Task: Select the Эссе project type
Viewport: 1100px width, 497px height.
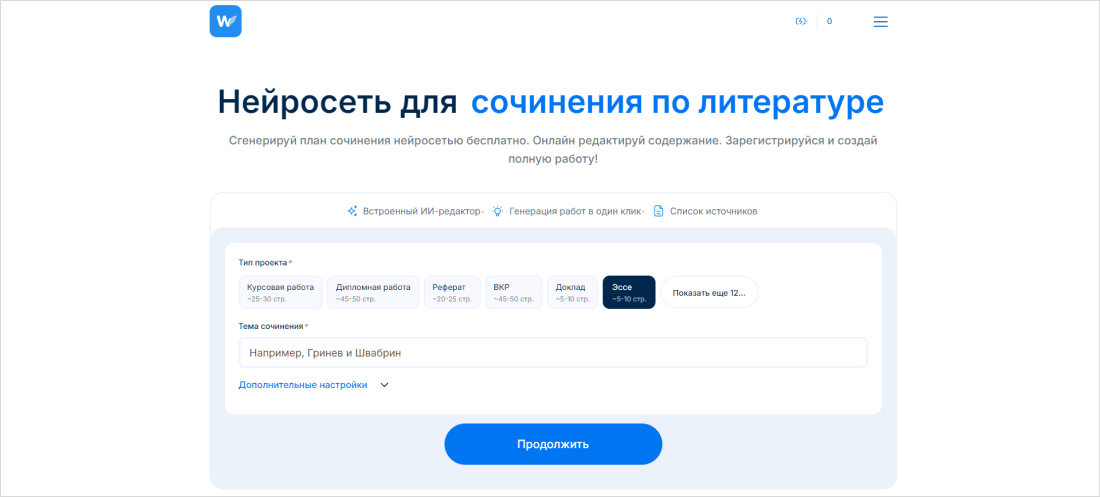Action: [629, 292]
